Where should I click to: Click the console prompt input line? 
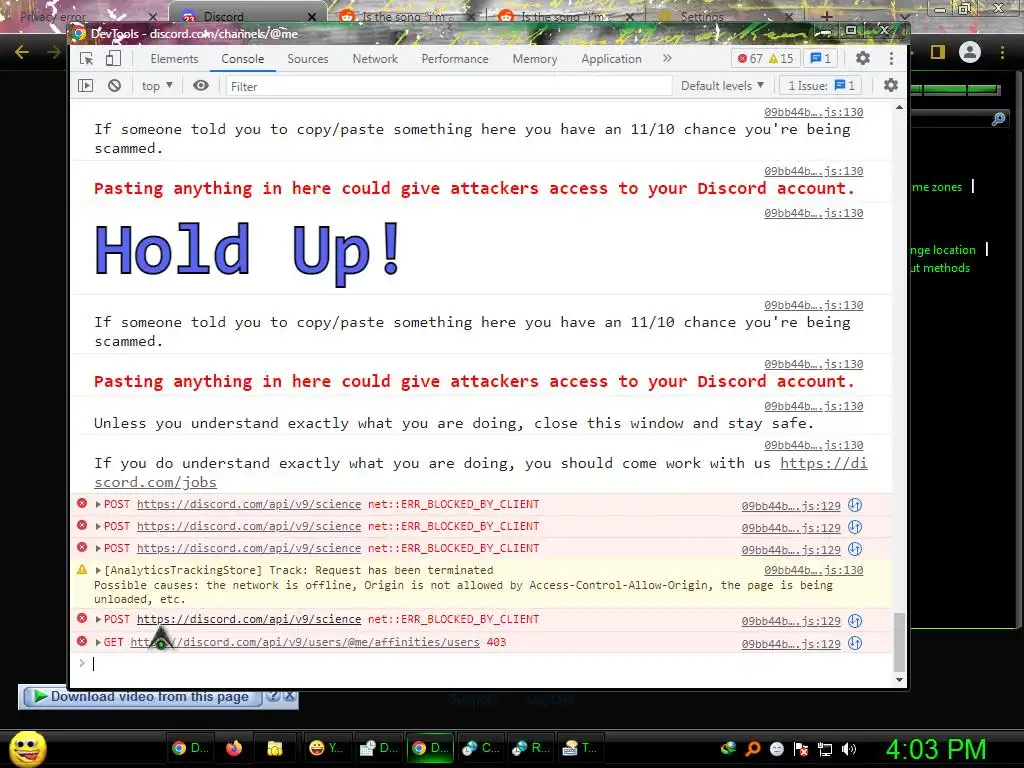483,664
